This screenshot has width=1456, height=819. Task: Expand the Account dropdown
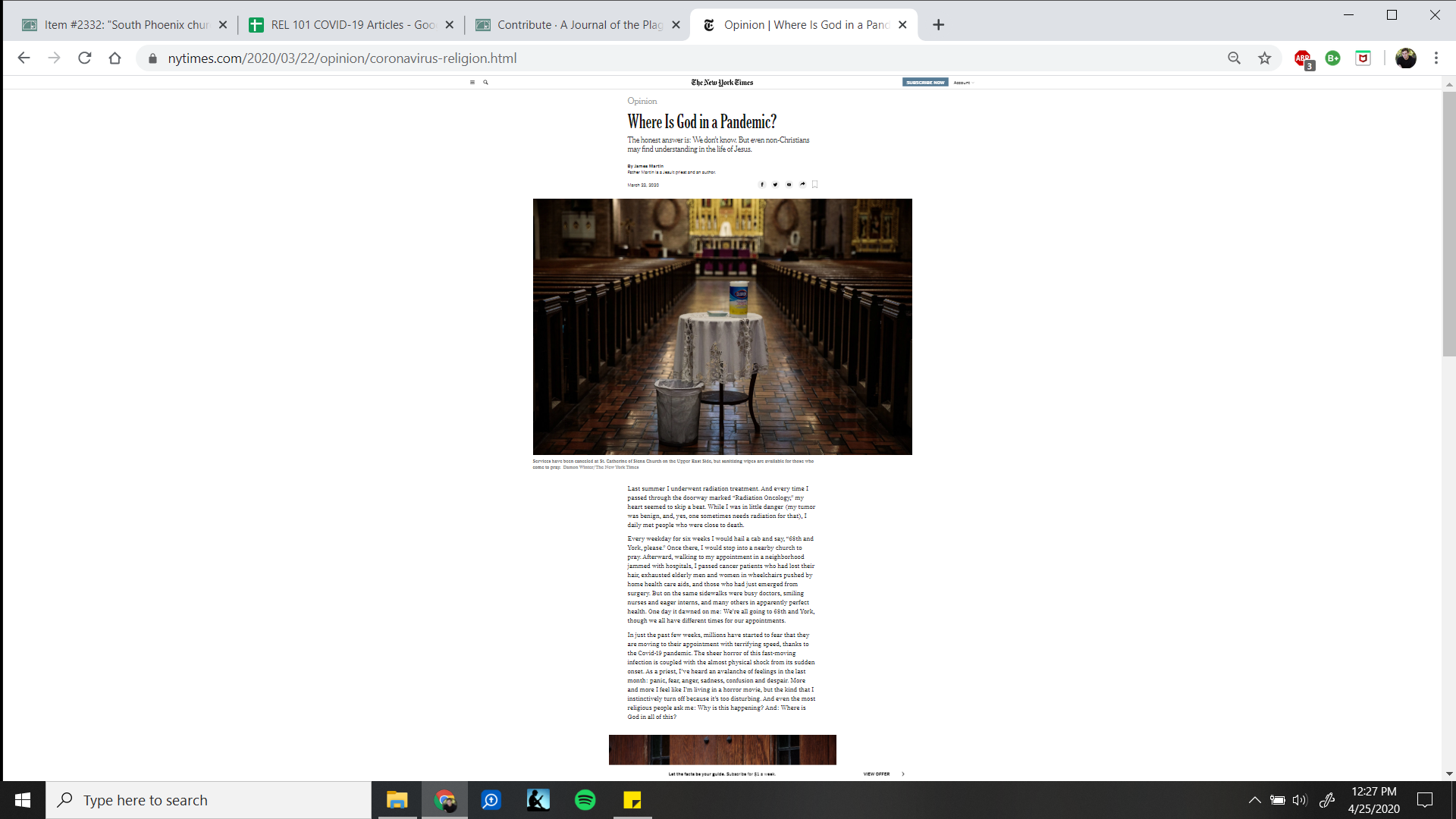[x=963, y=83]
